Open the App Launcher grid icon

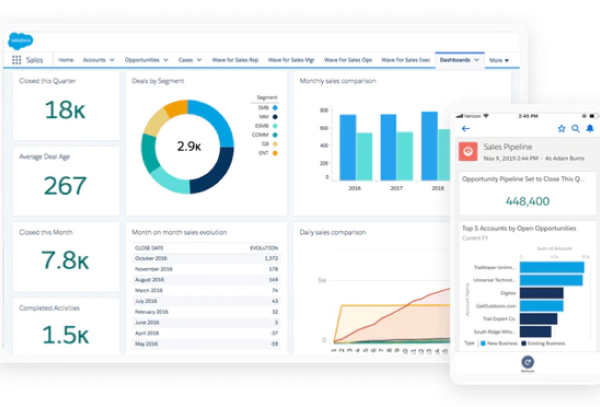point(16,60)
